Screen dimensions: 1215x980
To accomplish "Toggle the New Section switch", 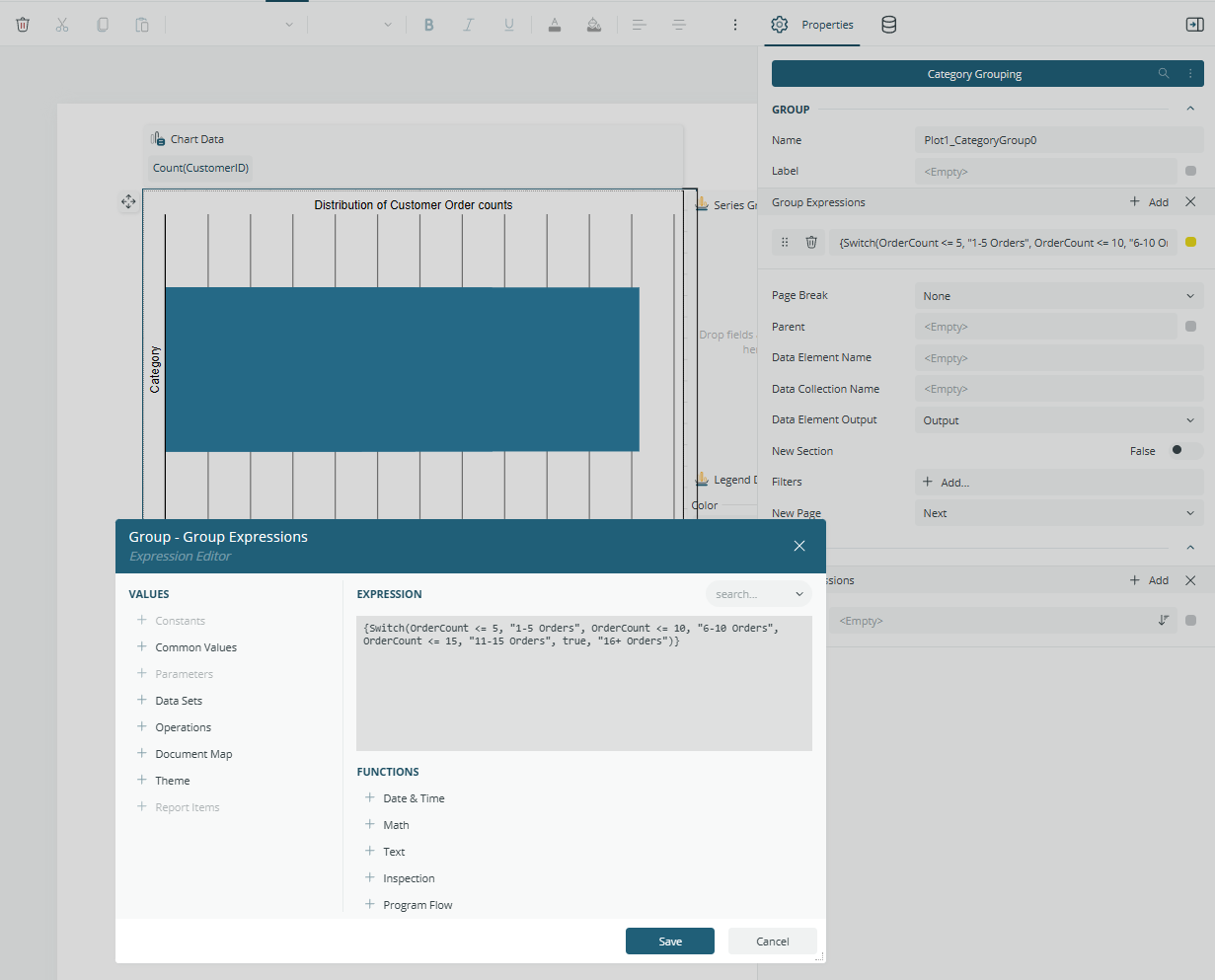I will click(1184, 451).
